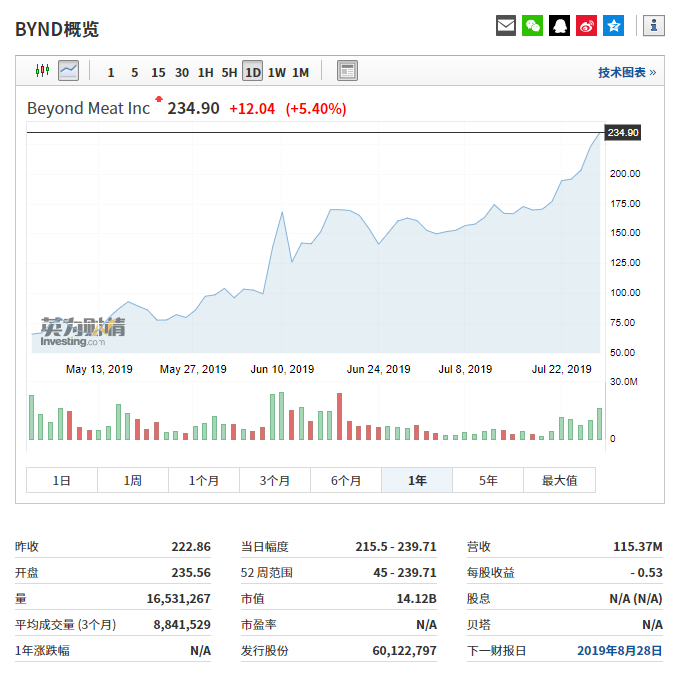Click the tallest red volume bar in late June

(x=339, y=416)
